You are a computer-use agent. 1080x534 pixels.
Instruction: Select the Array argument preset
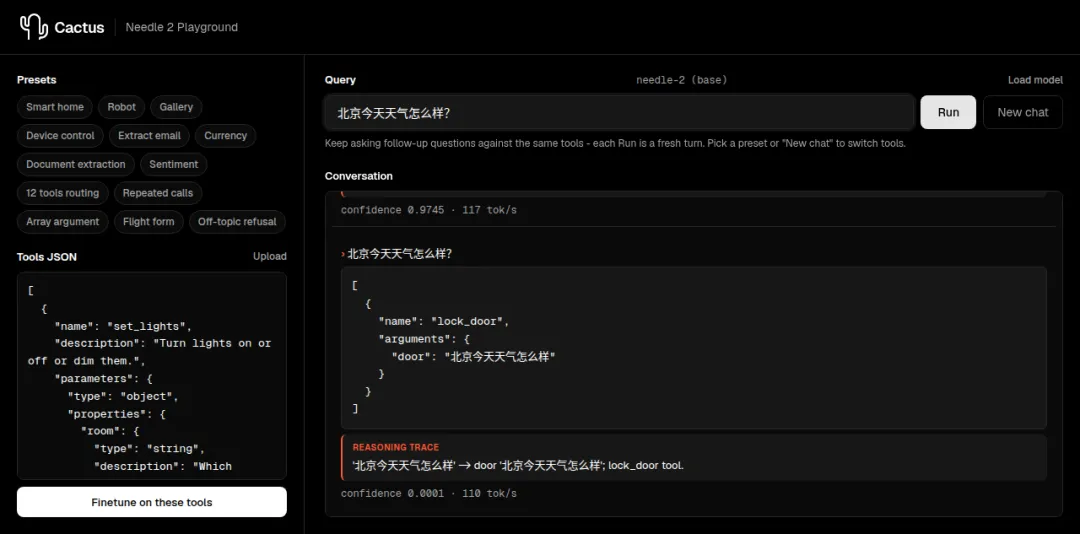pos(63,222)
